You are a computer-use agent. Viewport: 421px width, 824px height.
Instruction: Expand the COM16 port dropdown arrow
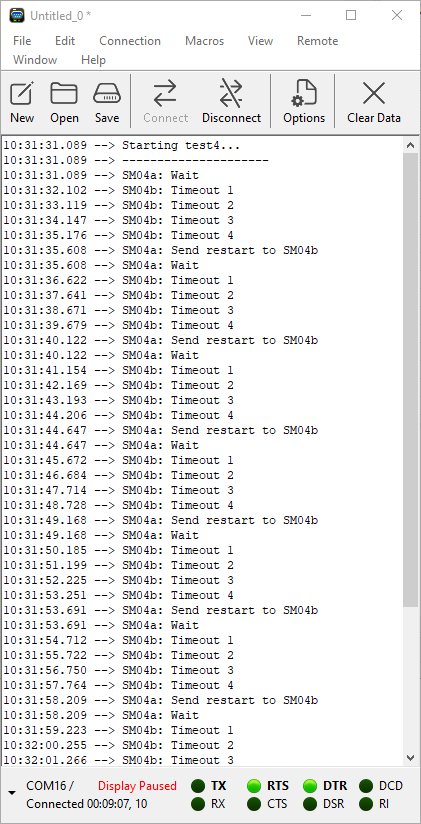[12, 793]
